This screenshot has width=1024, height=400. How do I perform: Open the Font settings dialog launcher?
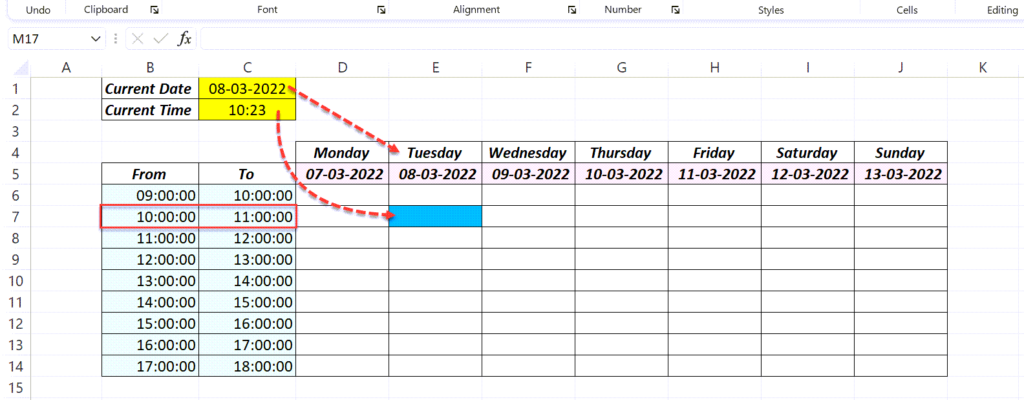(x=381, y=10)
